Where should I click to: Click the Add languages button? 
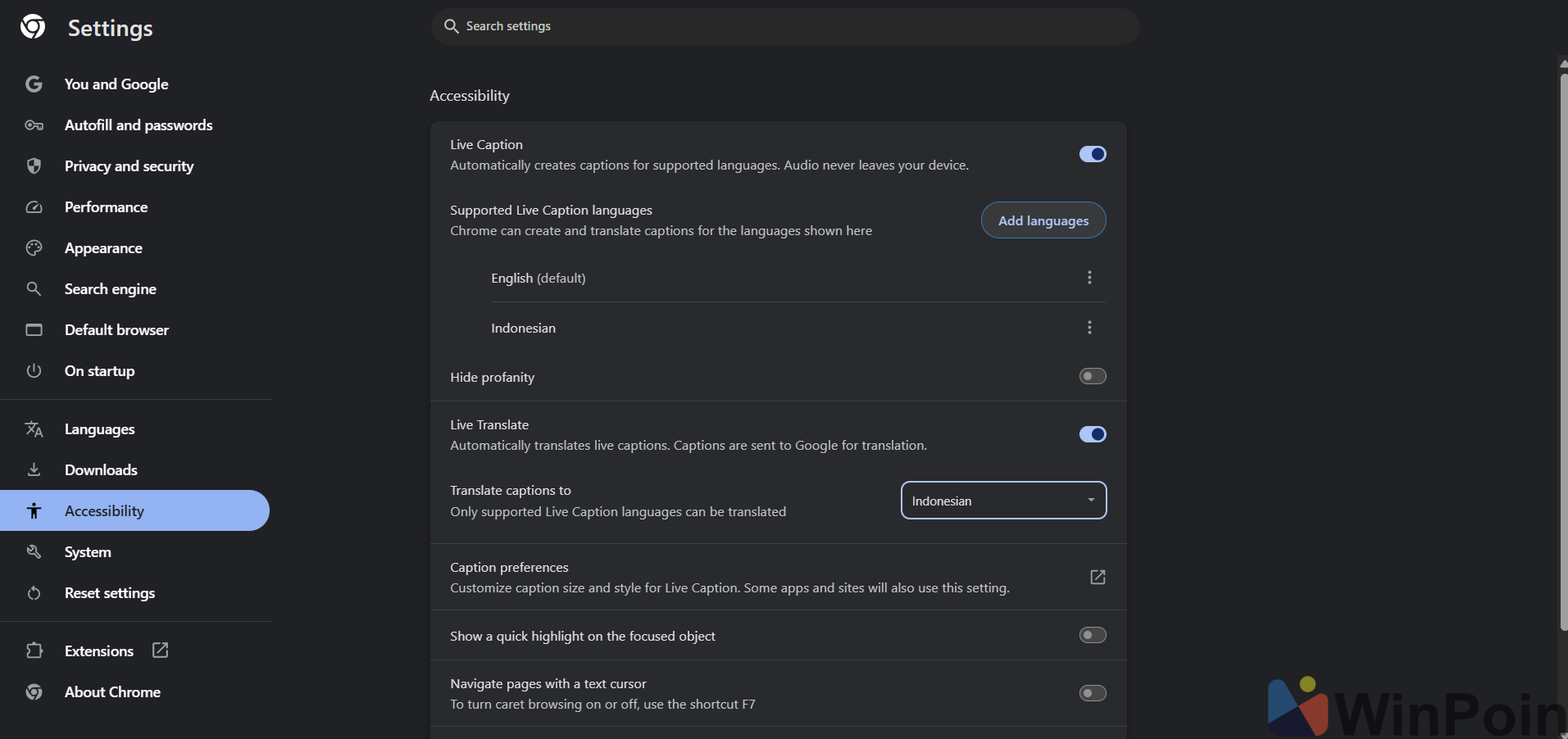point(1043,220)
